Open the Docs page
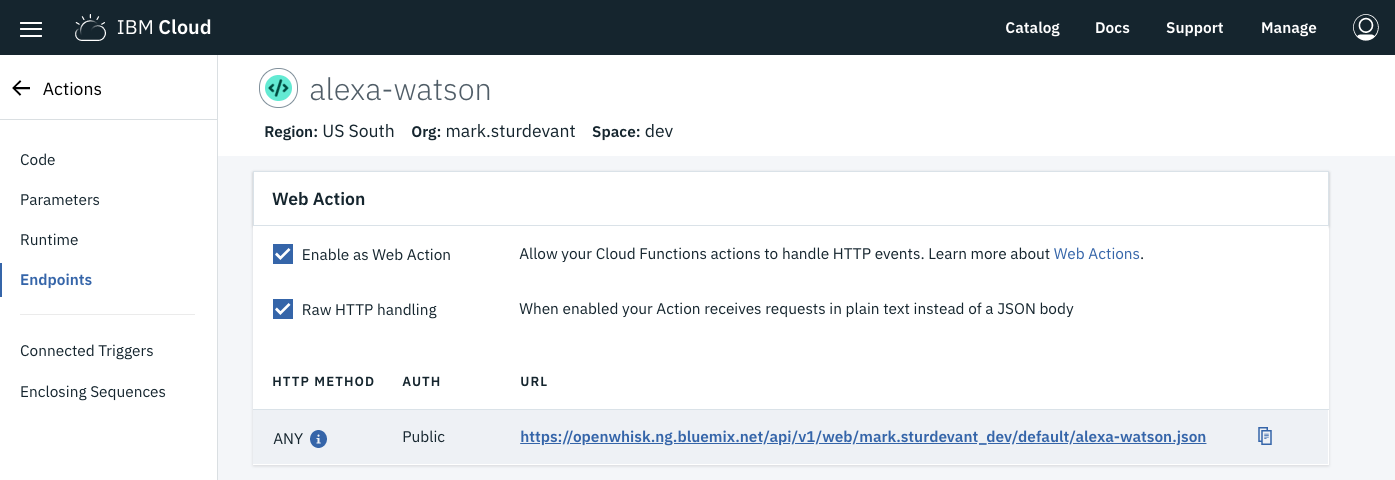Viewport: 1395px width, 480px height. click(x=1112, y=28)
